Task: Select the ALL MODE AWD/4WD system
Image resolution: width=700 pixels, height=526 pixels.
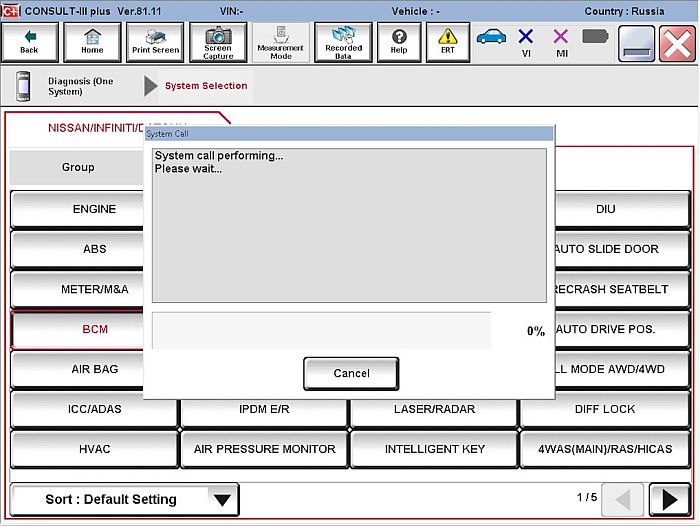Action: coord(622,369)
